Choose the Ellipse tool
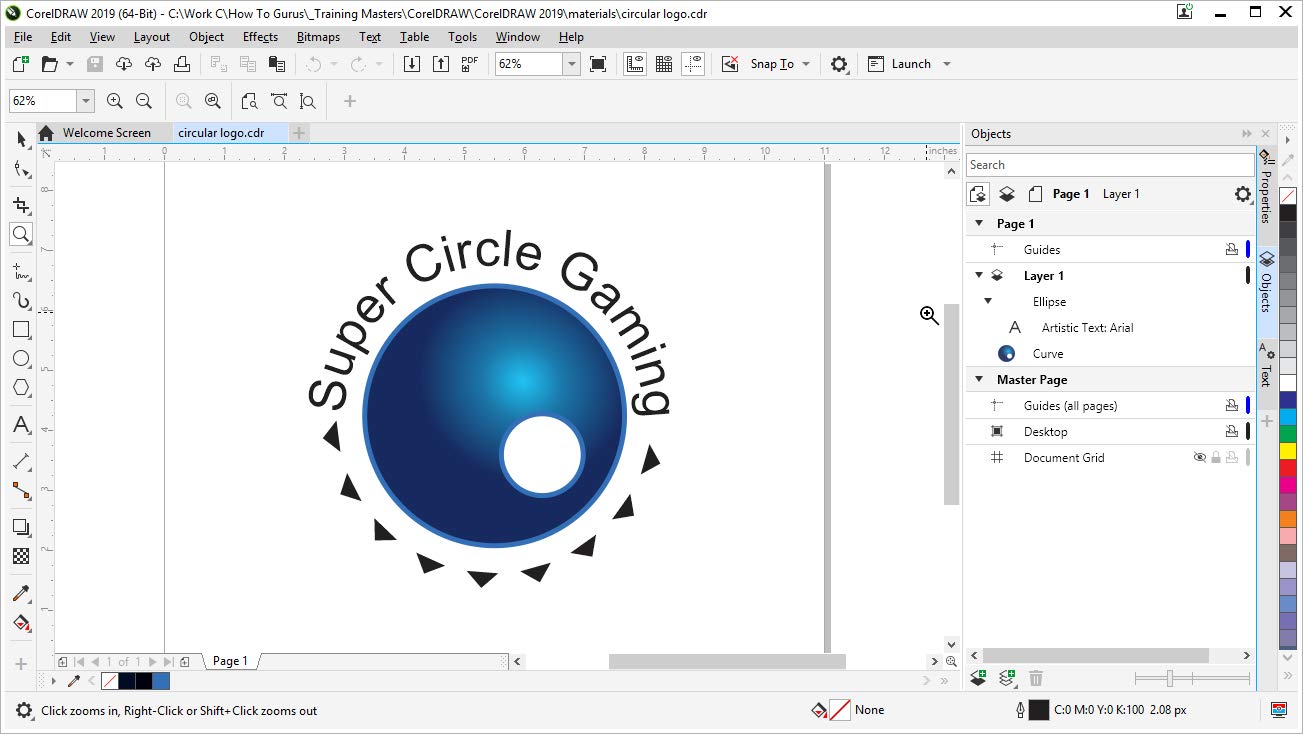Image resolution: width=1303 pixels, height=734 pixels. (21, 358)
